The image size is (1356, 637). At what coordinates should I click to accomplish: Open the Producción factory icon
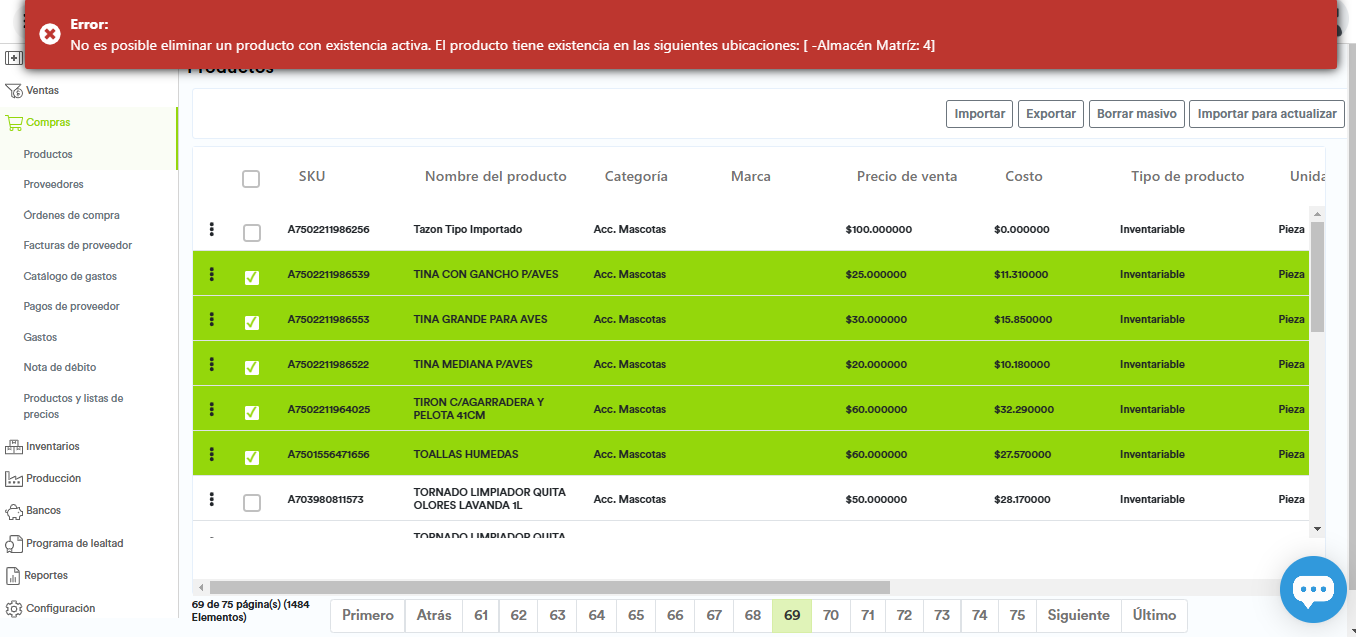(14, 479)
